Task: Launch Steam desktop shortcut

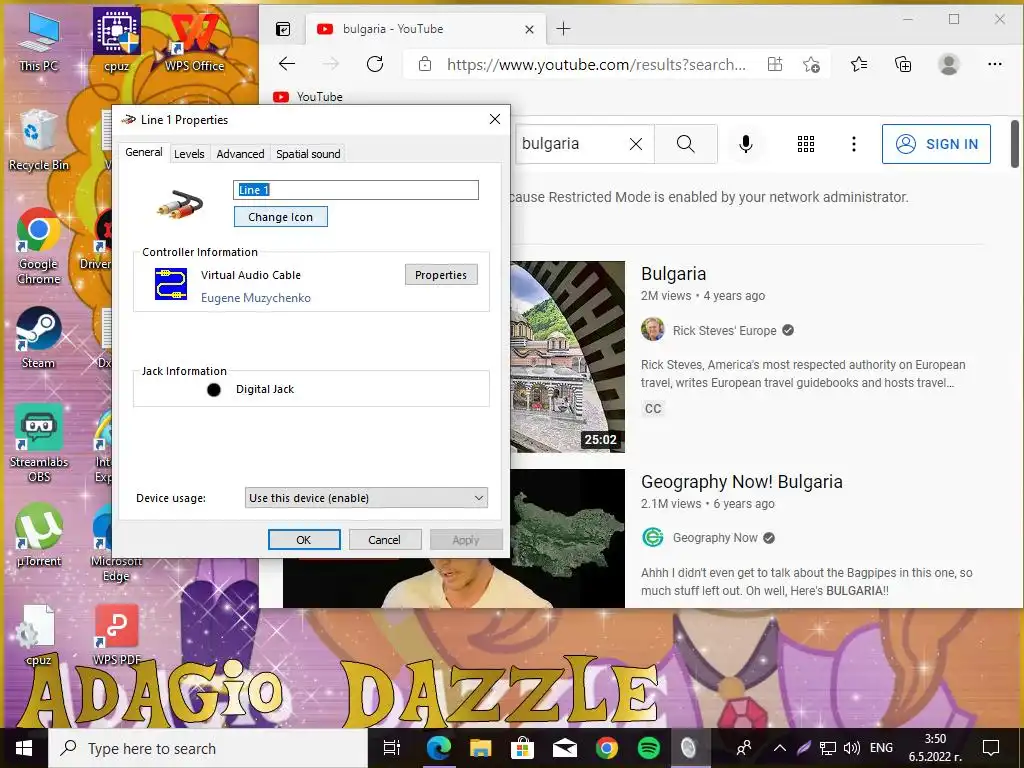Action: 39,338
